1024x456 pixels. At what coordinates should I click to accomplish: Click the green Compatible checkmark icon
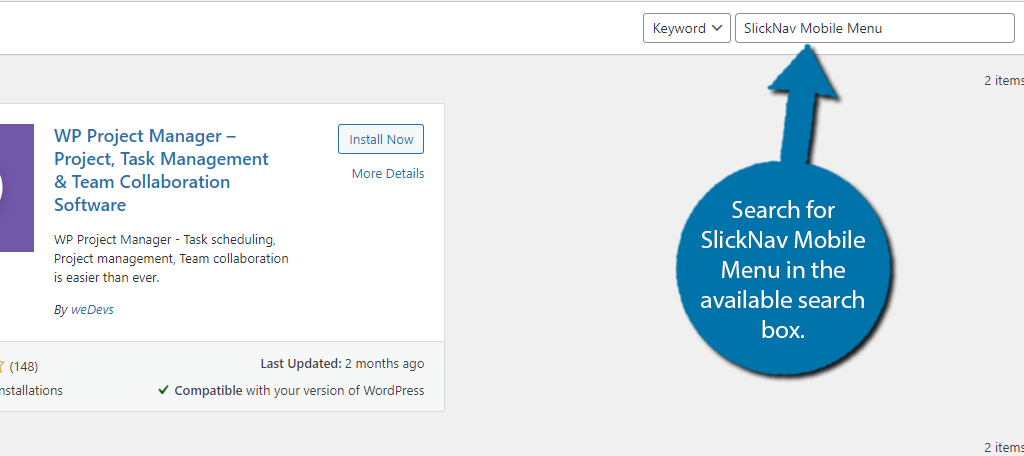163,390
